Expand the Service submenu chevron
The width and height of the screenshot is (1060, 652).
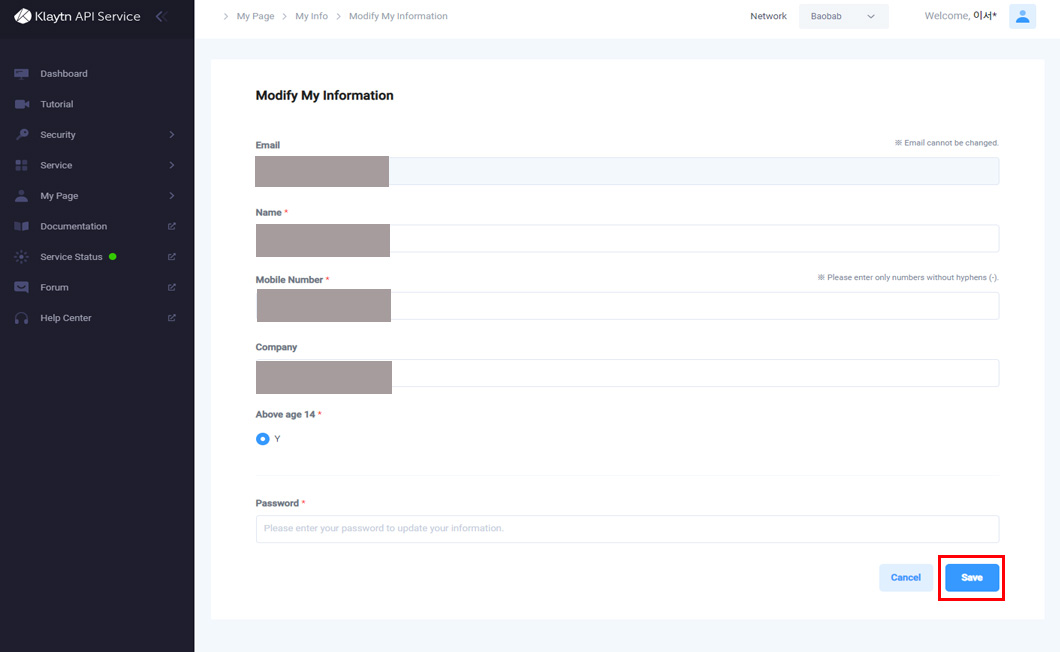[172, 165]
